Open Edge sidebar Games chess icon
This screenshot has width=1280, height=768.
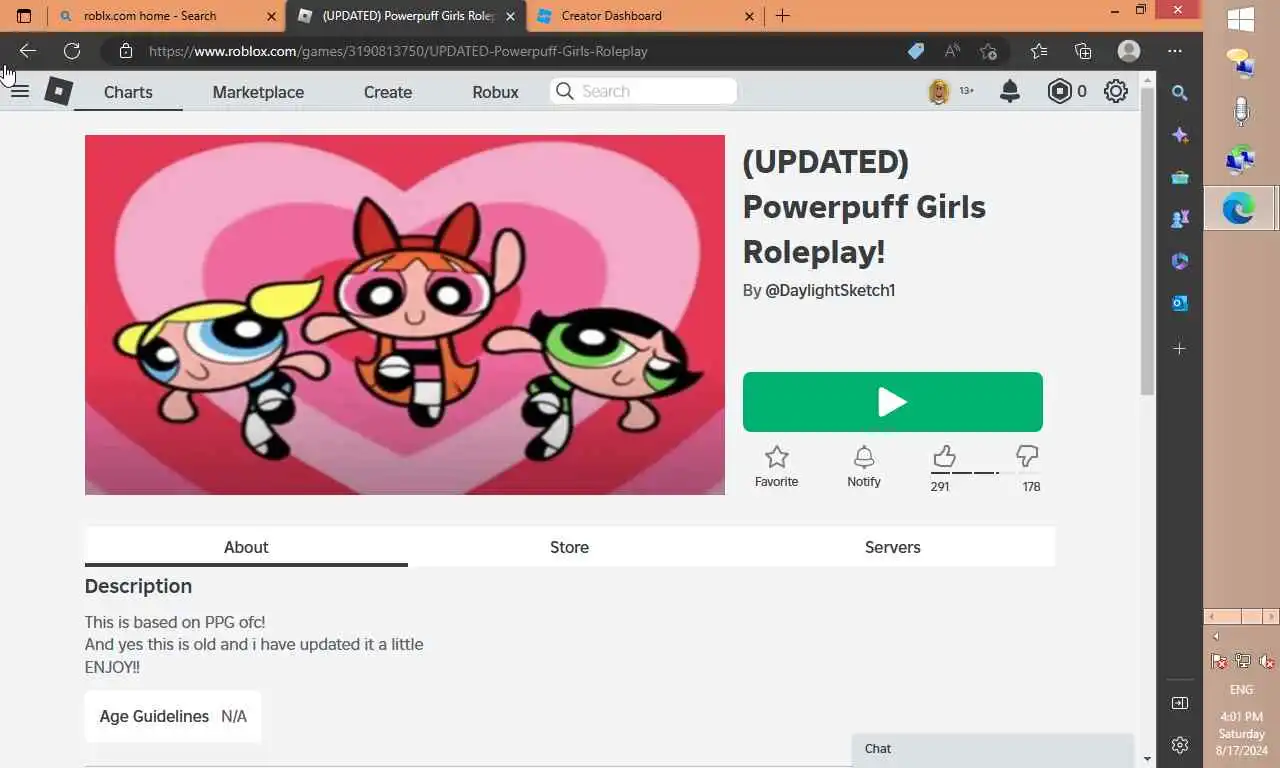(x=1180, y=218)
